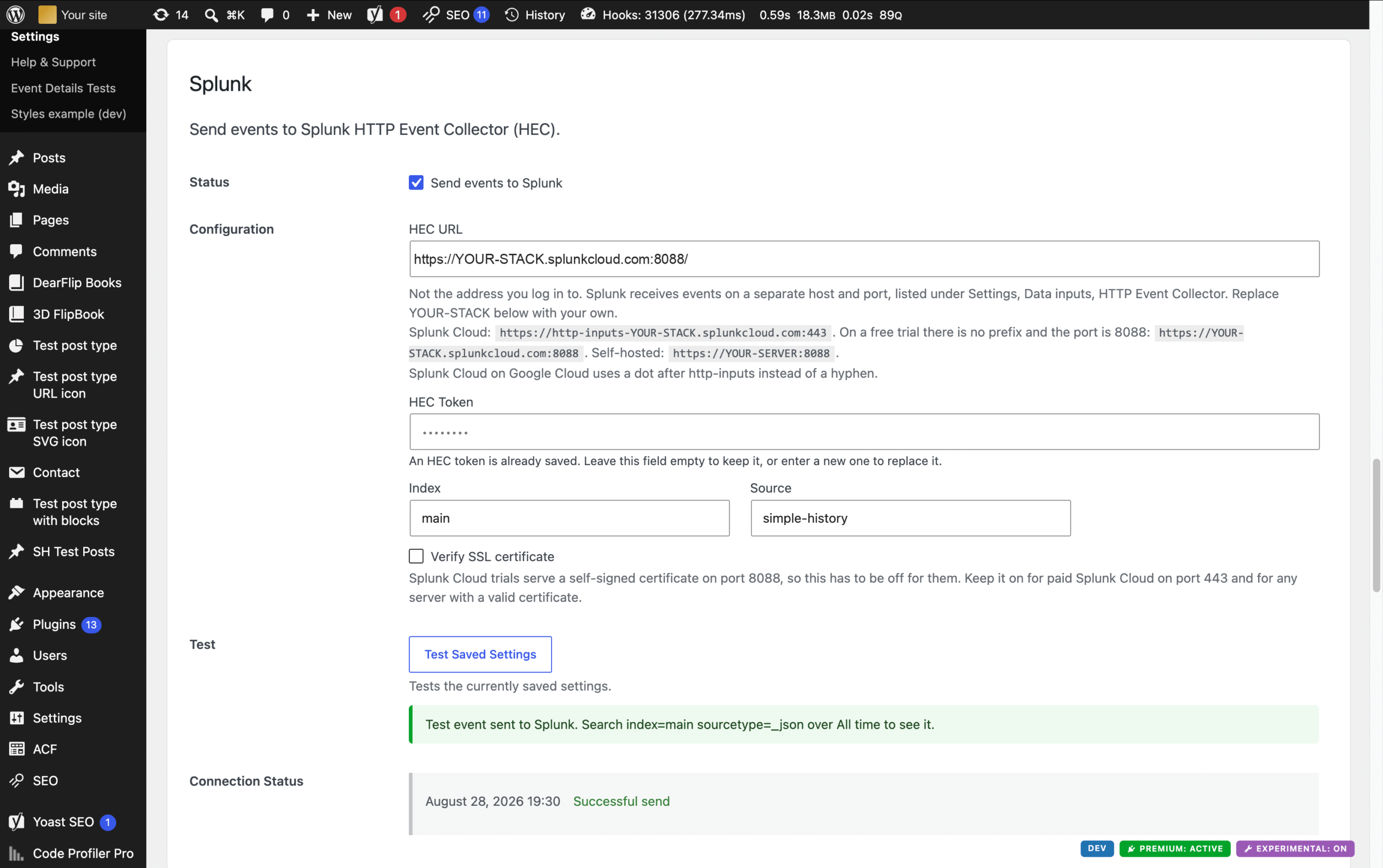Click the SEO key icon in admin bar
Screen dimensions: 1383x868
click(x=431, y=15)
